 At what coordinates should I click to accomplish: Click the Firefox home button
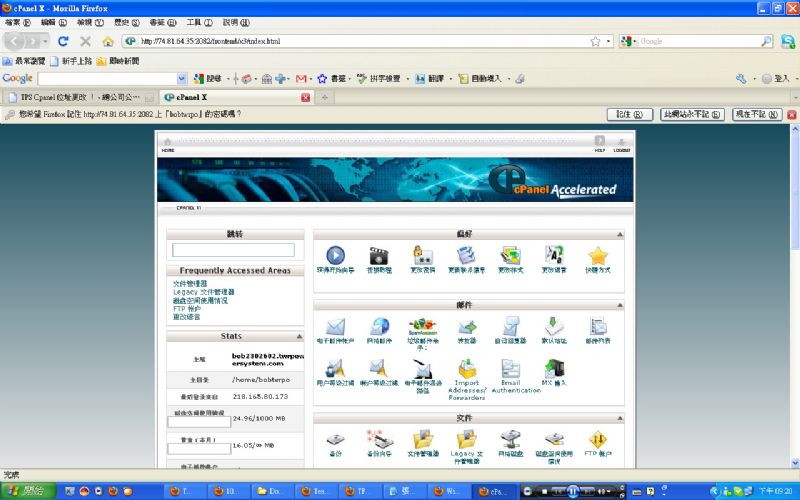(107, 41)
